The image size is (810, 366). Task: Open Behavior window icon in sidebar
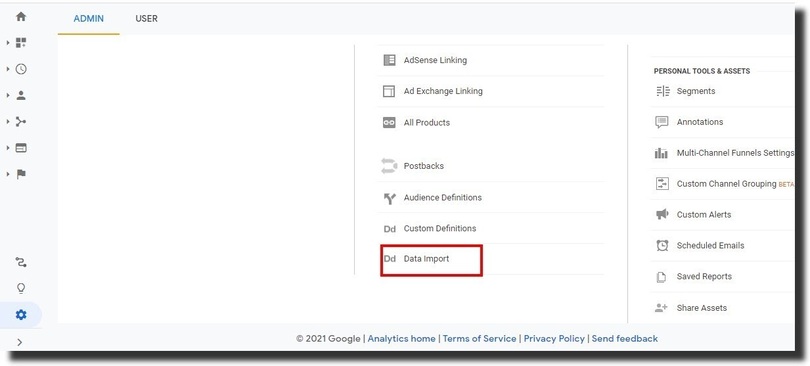click(x=21, y=148)
